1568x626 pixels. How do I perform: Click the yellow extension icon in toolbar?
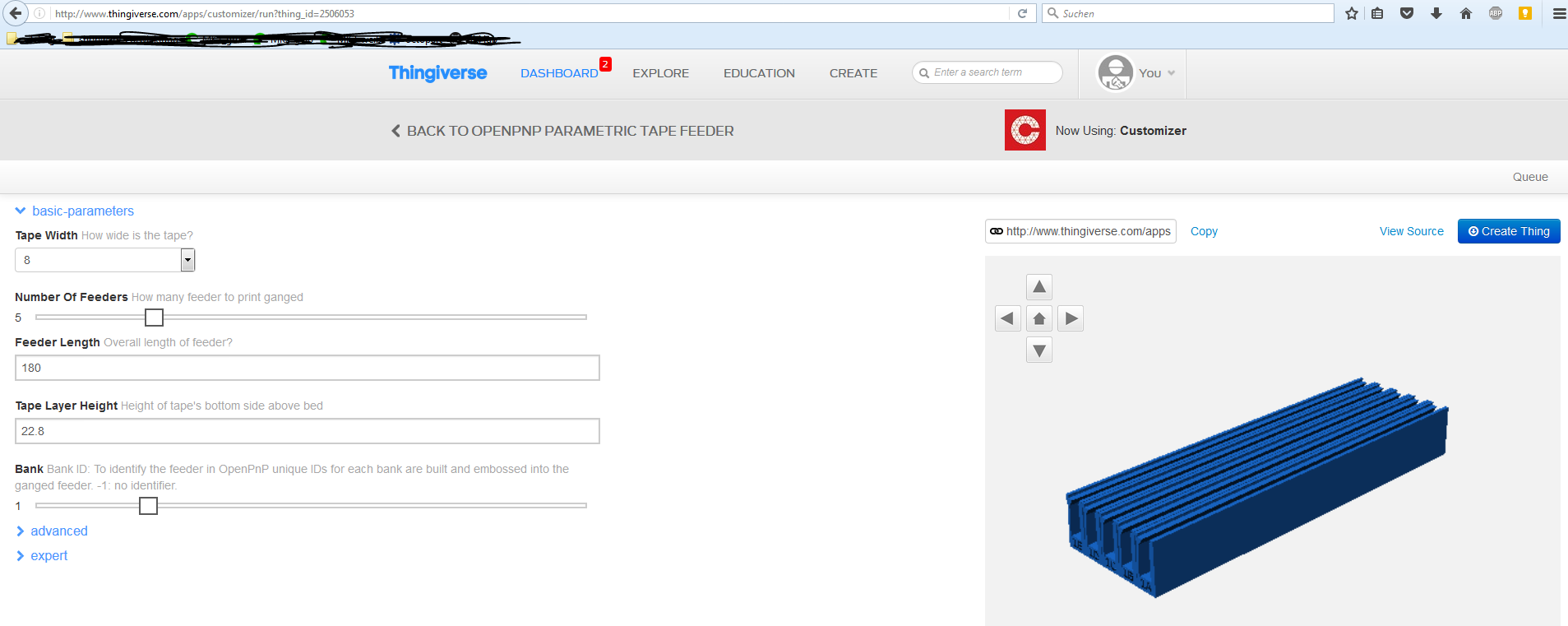coord(1525,13)
